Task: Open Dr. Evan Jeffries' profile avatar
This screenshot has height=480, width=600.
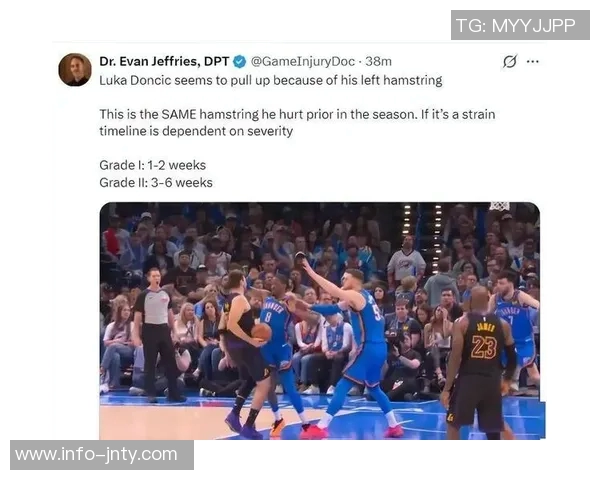Action: 75,70
